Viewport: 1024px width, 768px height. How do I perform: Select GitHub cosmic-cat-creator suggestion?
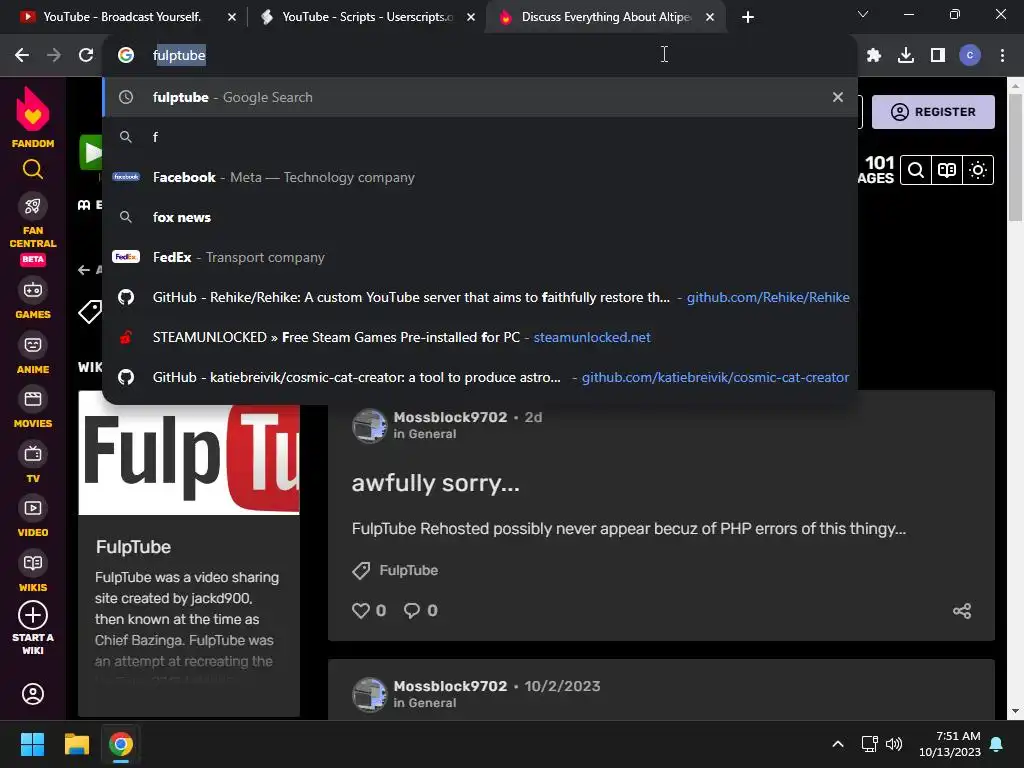480,377
